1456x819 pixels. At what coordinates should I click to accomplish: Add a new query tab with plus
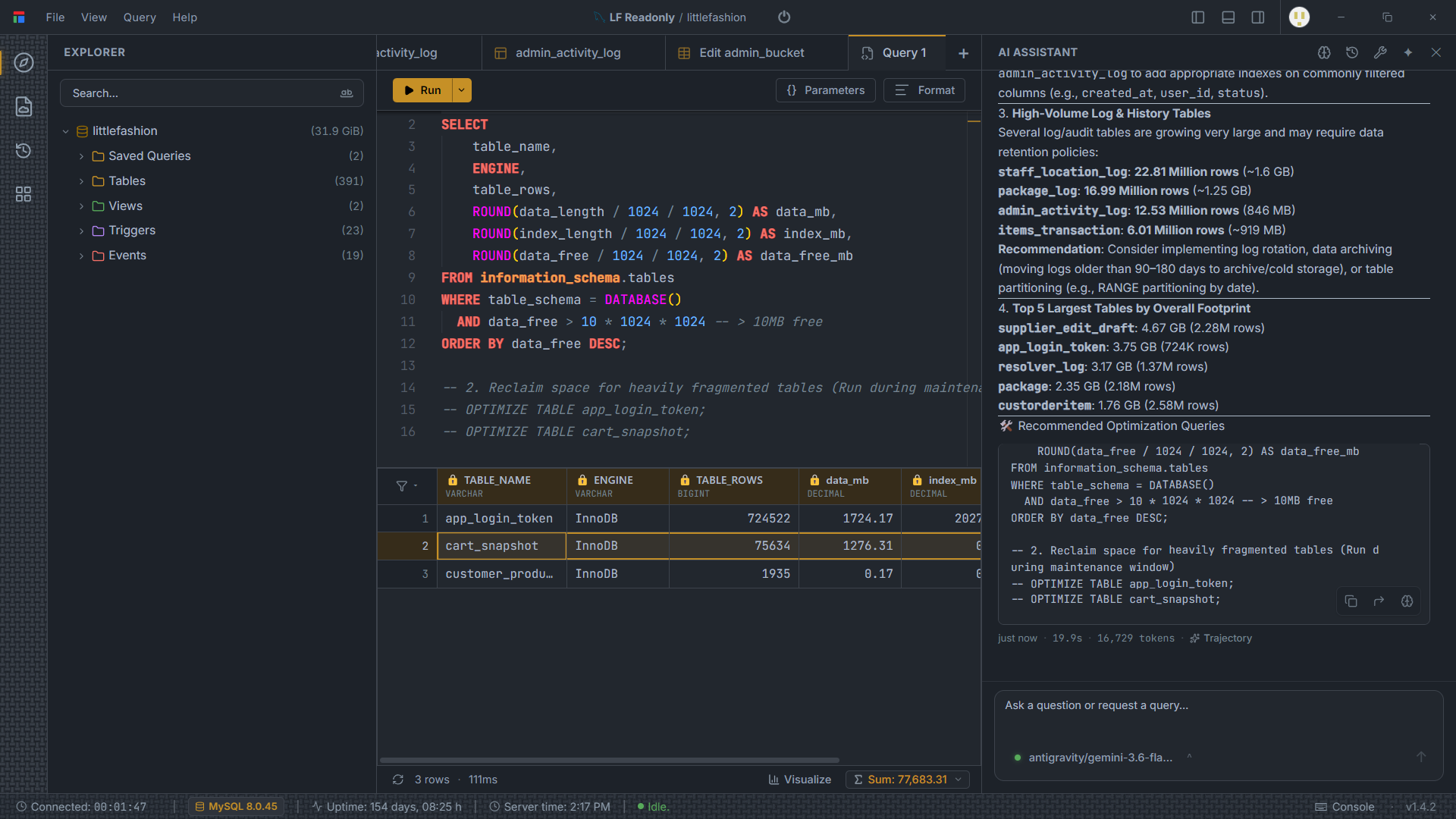tap(963, 53)
